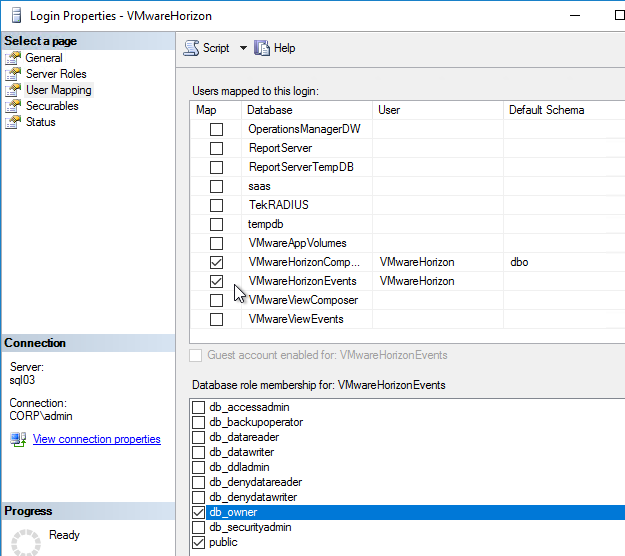Tick the saas database checkbox
This screenshot has height=556, width=625.
pyautogui.click(x=216, y=186)
